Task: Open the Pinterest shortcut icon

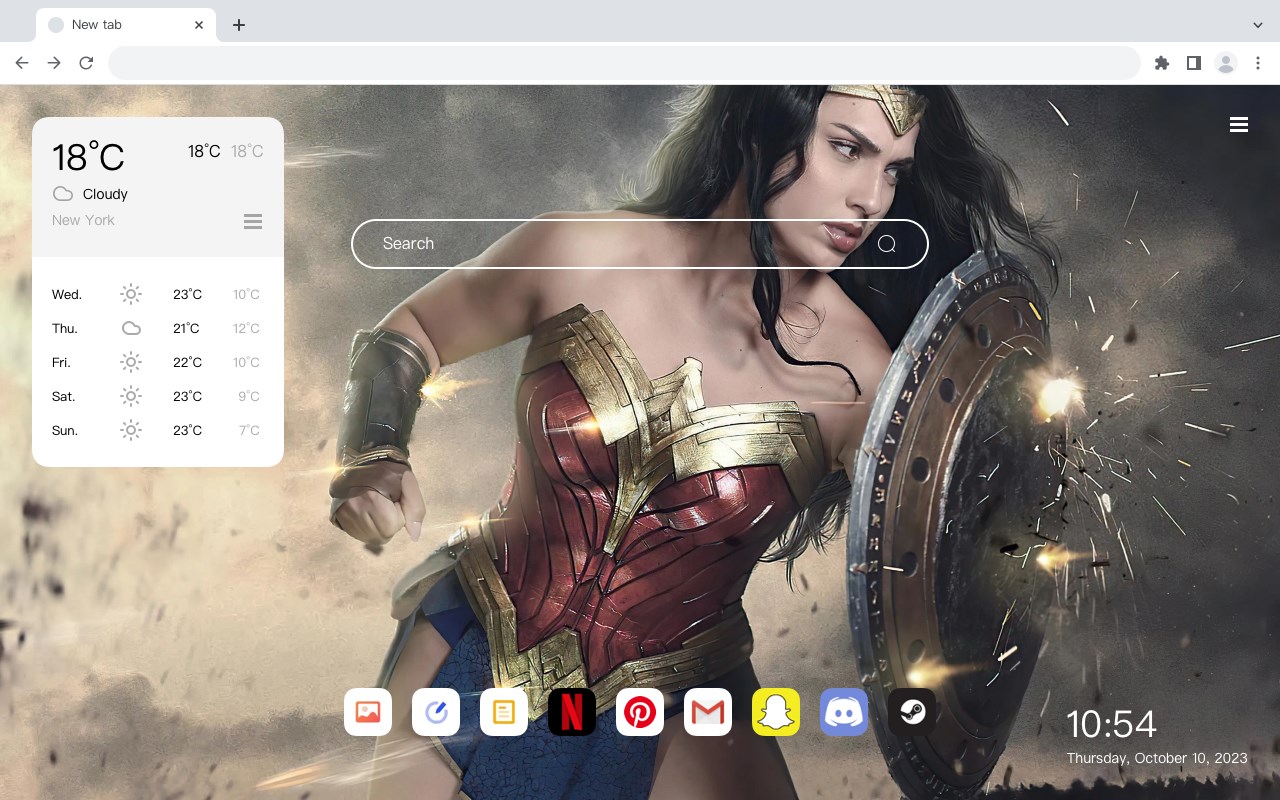Action: (640, 712)
